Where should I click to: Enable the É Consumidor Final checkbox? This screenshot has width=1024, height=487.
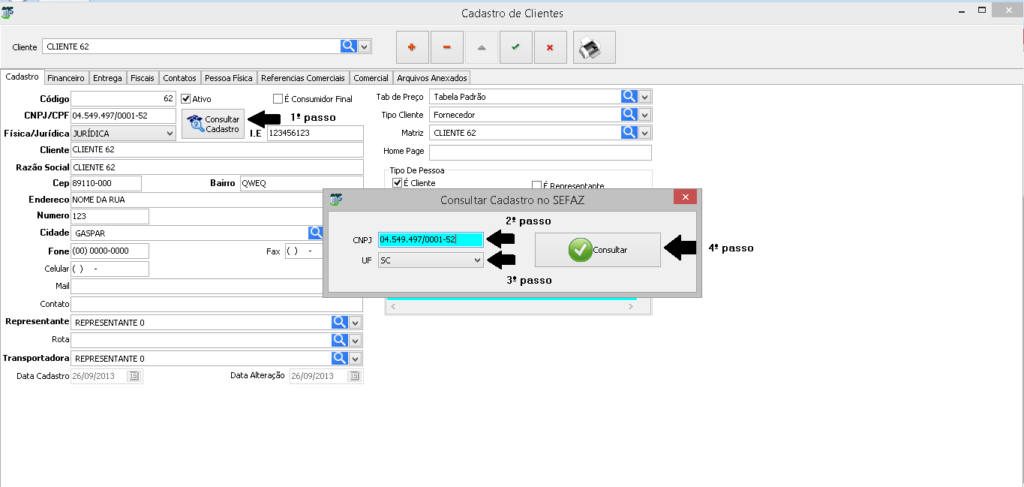pos(279,99)
